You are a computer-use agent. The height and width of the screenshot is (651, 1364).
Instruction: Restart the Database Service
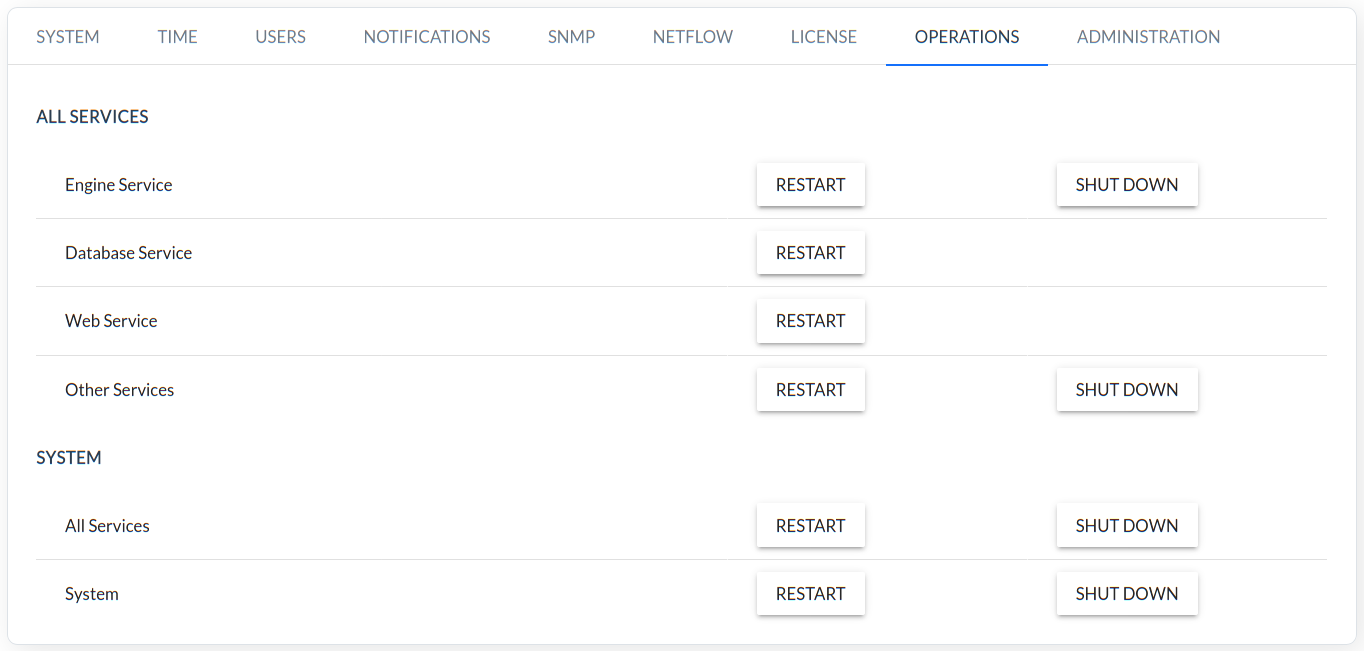(x=811, y=253)
